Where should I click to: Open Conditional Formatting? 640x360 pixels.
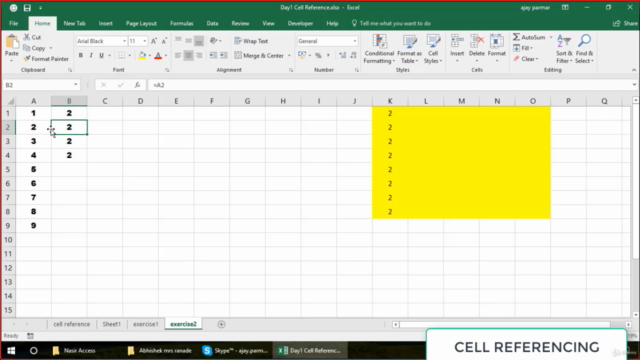point(379,49)
